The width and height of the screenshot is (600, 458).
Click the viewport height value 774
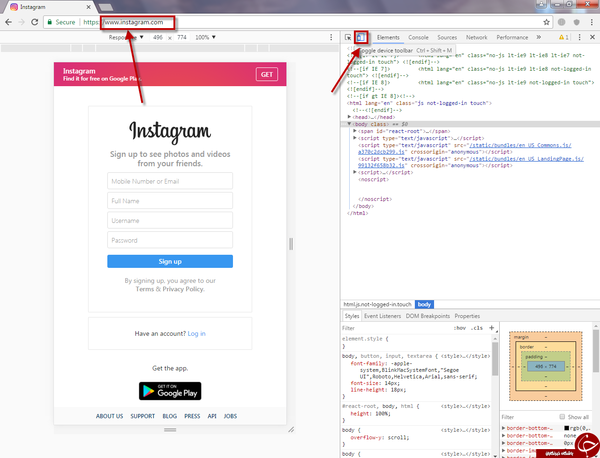182,37
